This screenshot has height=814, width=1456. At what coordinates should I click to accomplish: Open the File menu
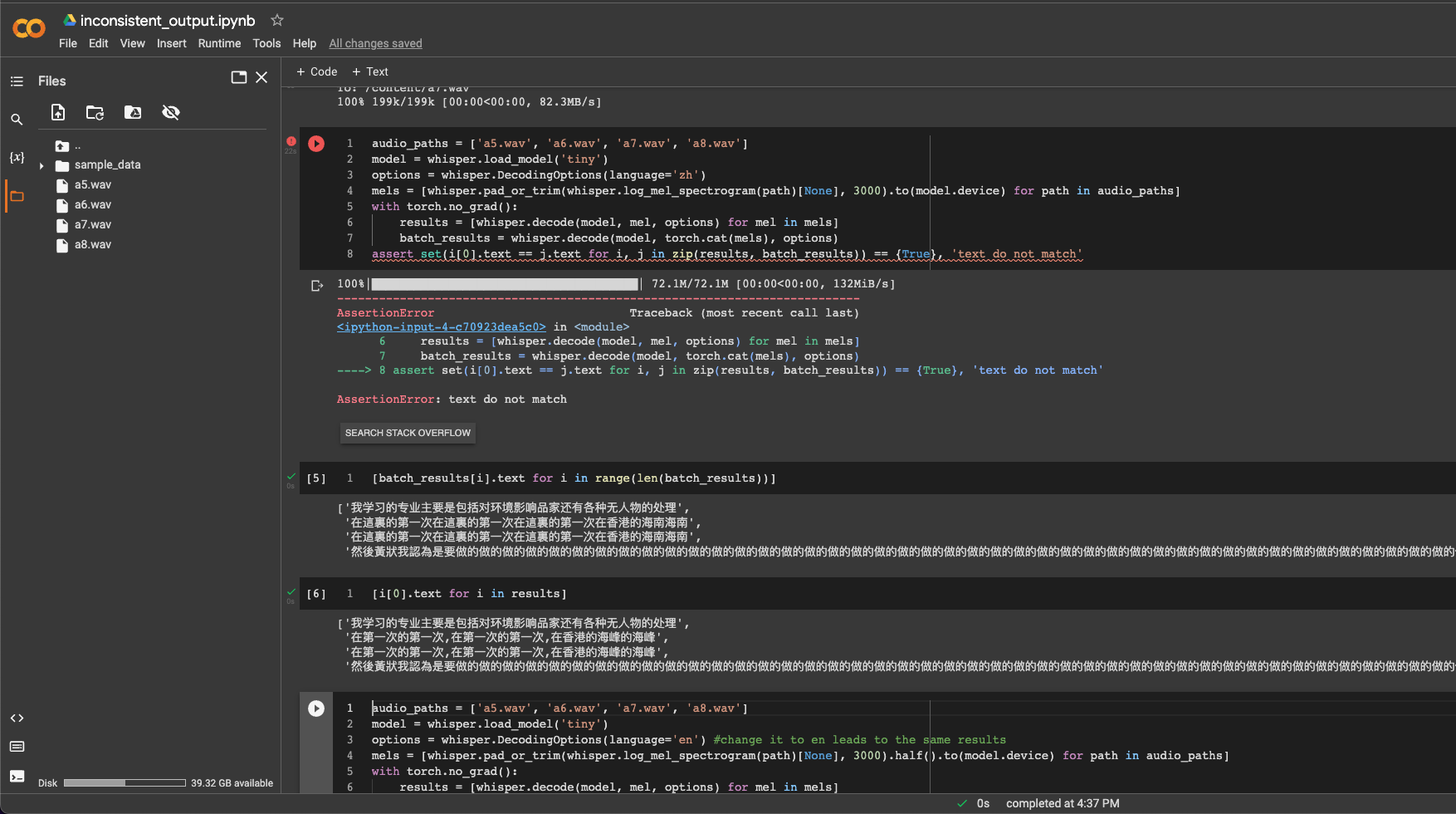pos(68,43)
